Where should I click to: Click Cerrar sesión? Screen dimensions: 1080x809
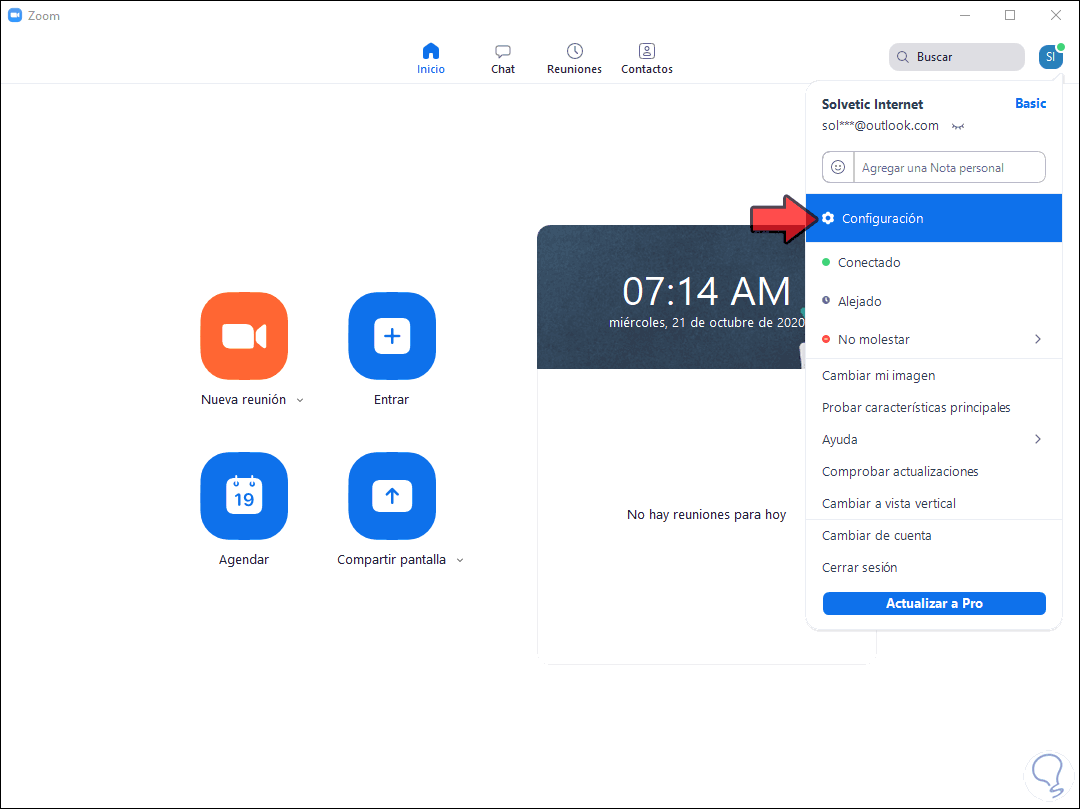click(933, 567)
